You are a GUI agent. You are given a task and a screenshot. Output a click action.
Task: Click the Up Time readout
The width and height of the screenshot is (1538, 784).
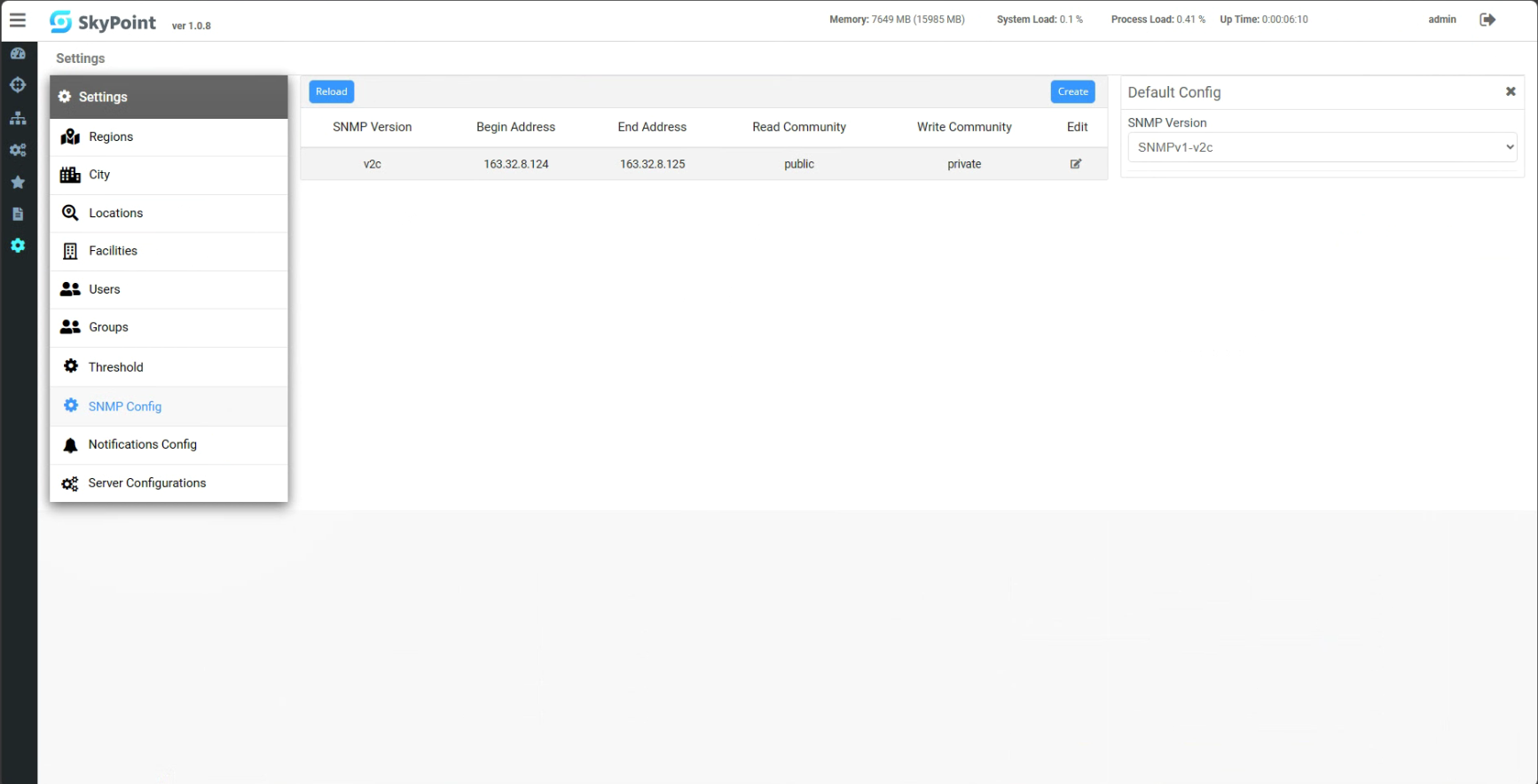pyautogui.click(x=1264, y=20)
